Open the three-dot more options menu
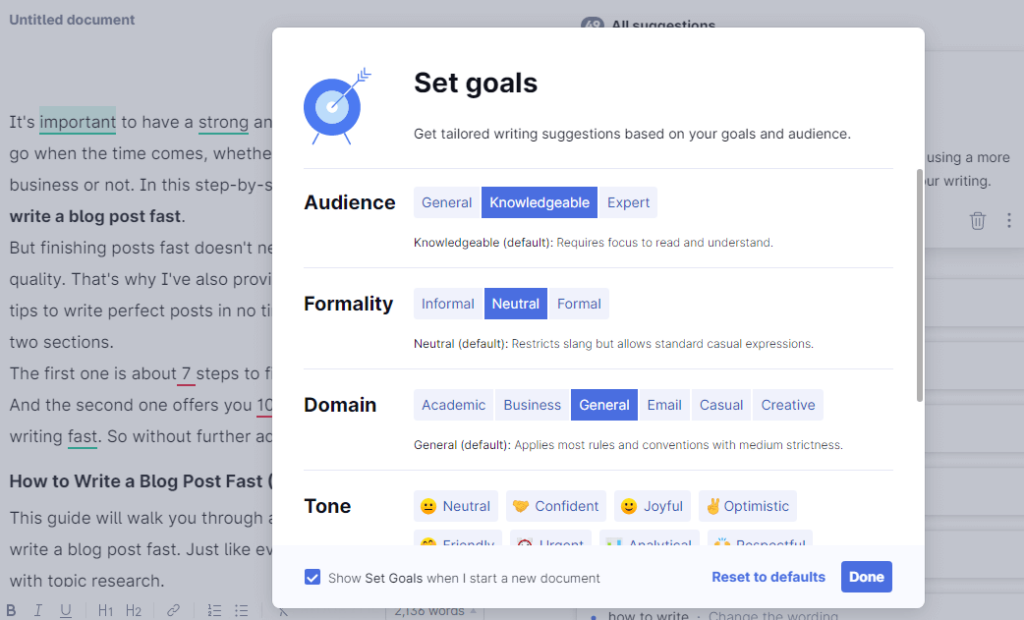Image resolution: width=1024 pixels, height=620 pixels. click(1009, 221)
